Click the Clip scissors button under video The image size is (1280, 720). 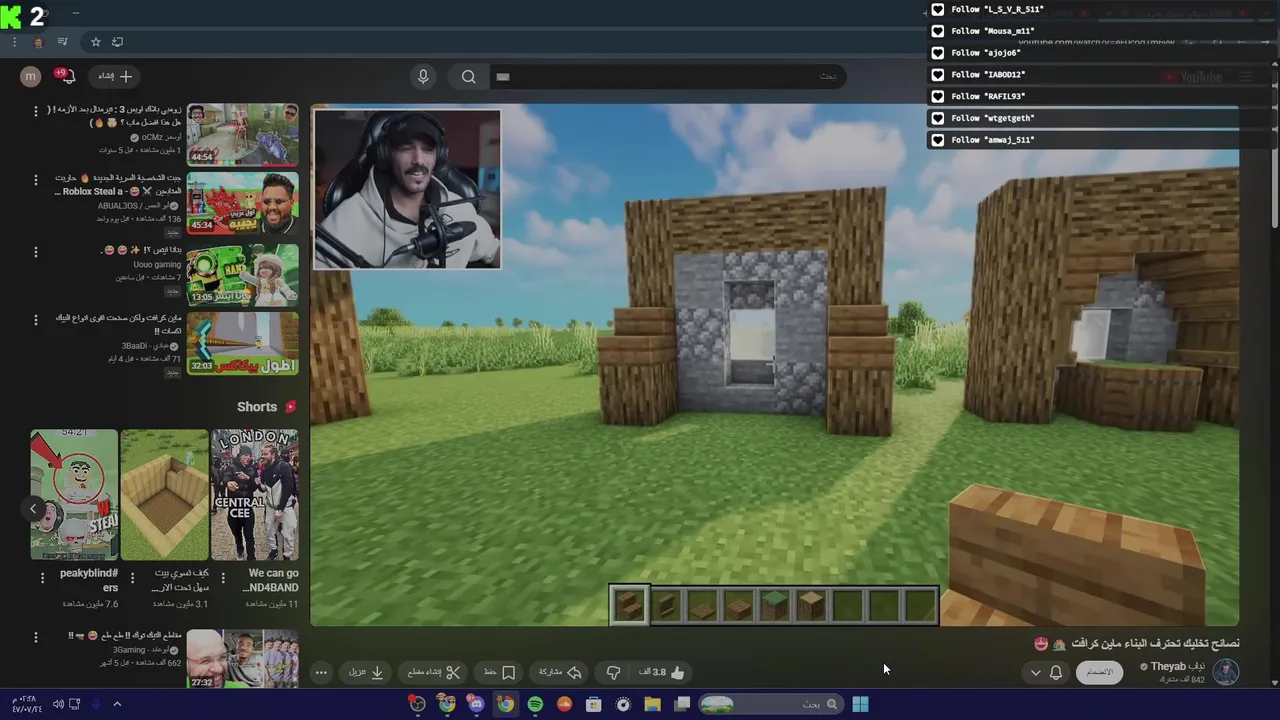[434, 672]
